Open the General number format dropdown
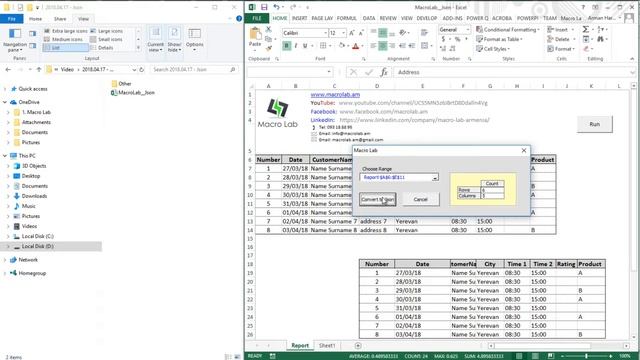 coord(468,29)
